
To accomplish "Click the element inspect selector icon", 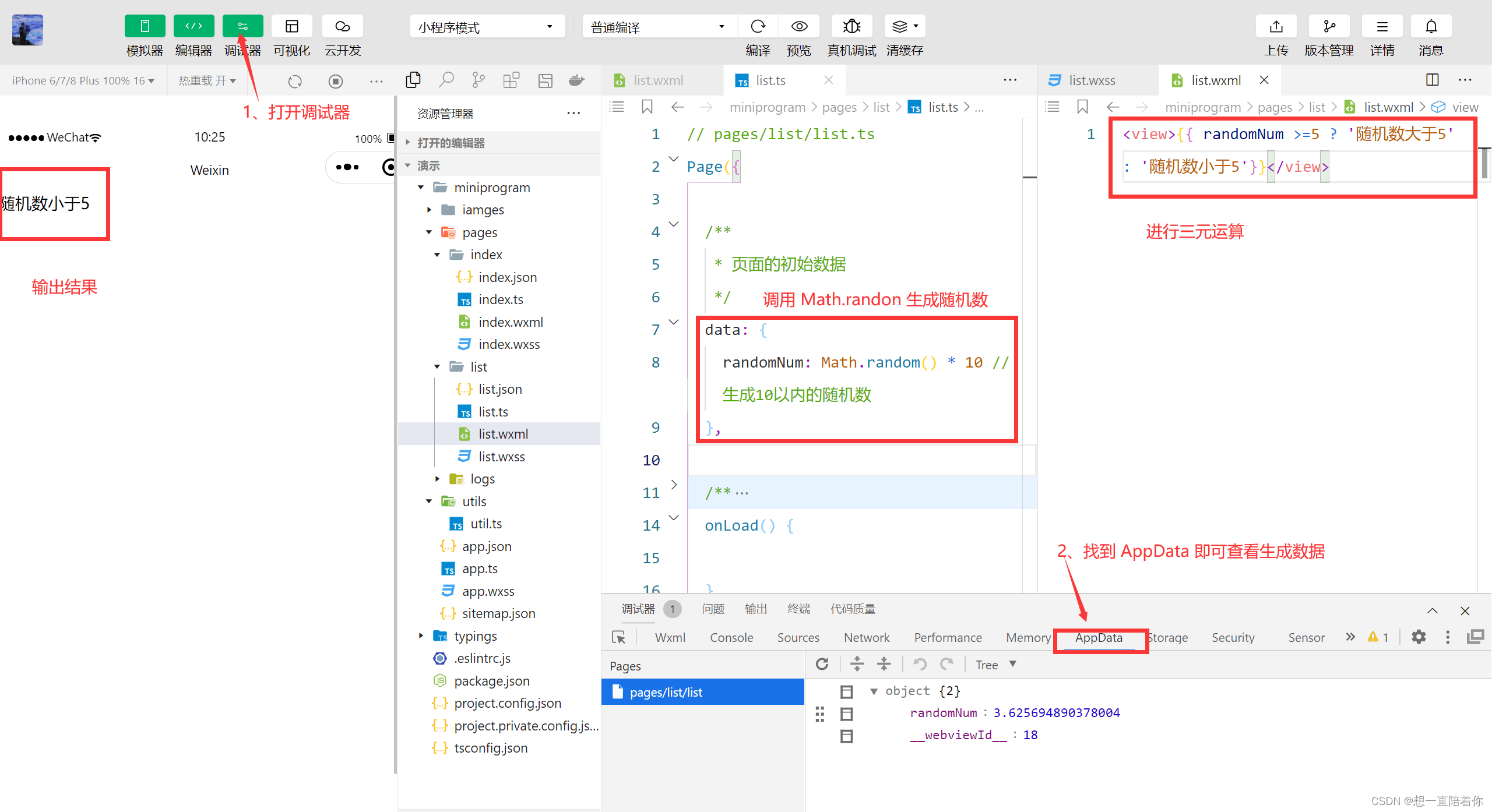I will point(618,637).
